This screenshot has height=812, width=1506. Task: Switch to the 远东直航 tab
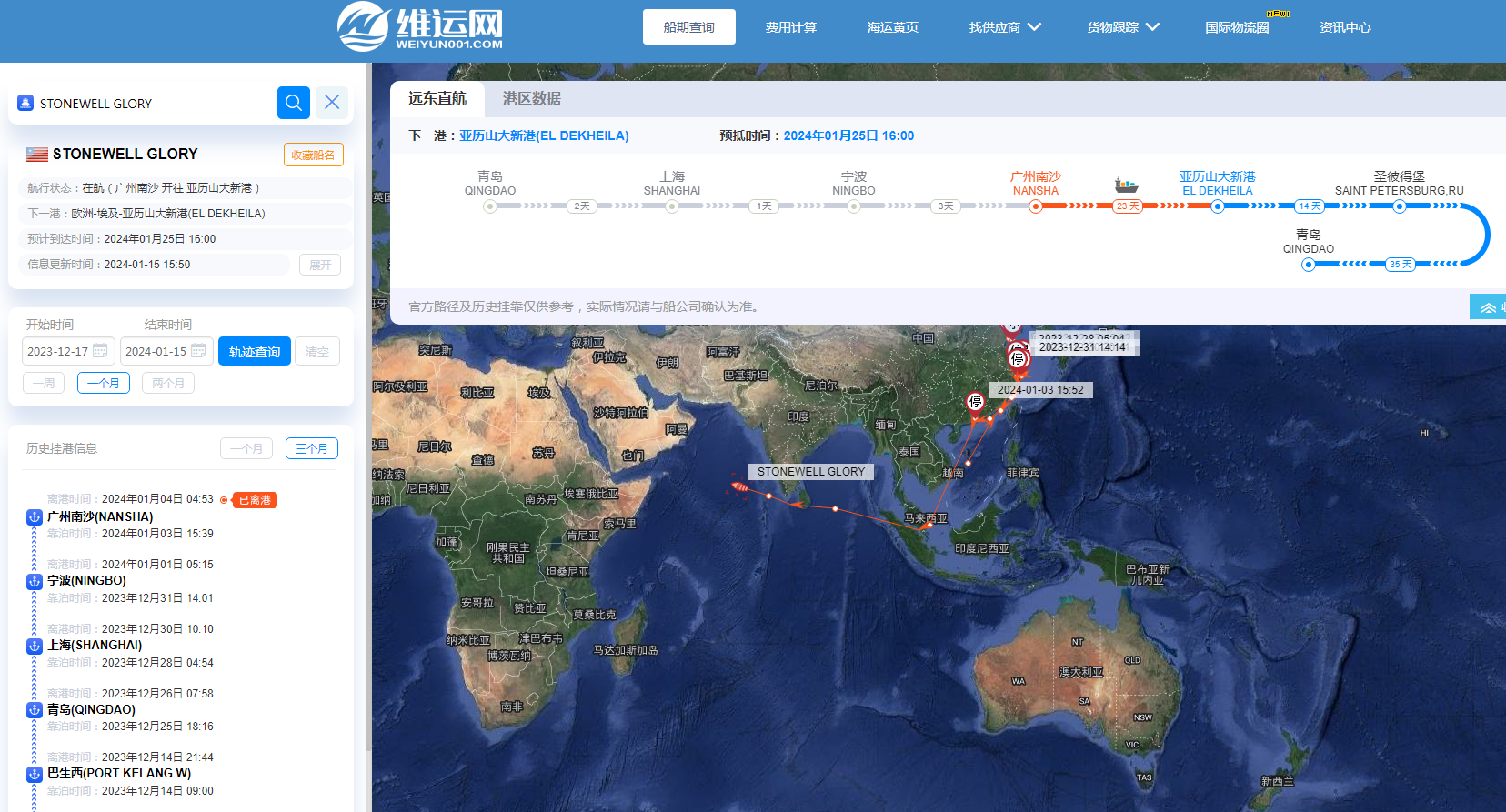(437, 99)
